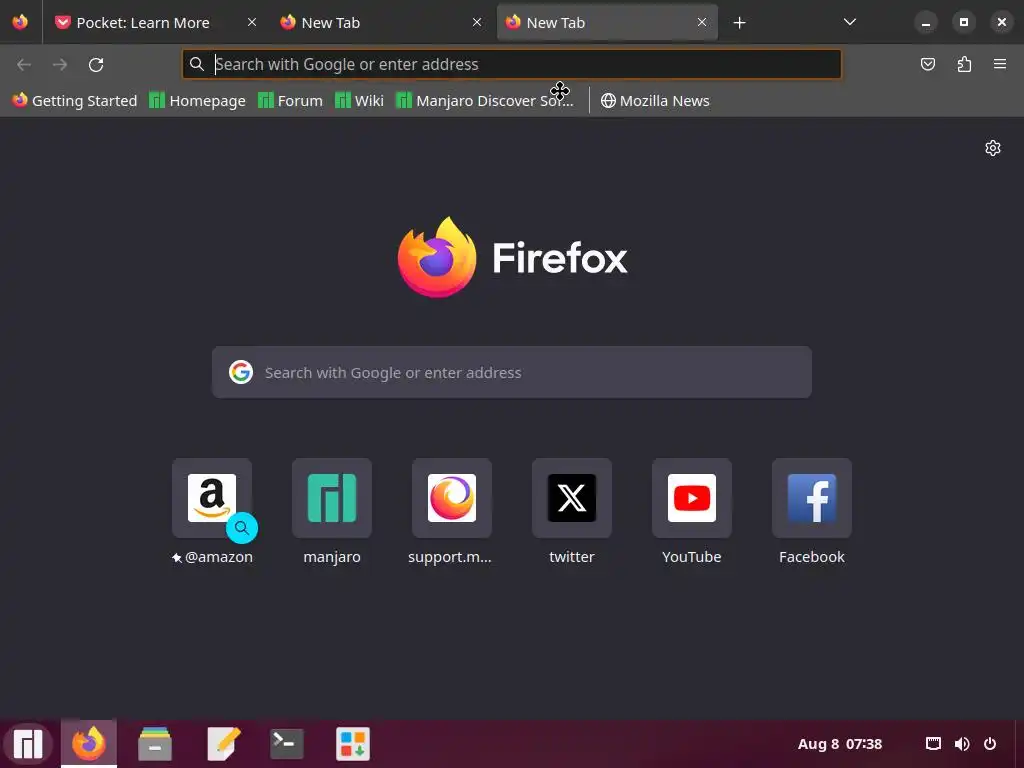This screenshot has height=768, width=1024.
Task: Open the network status tray icon
Action: tap(934, 744)
